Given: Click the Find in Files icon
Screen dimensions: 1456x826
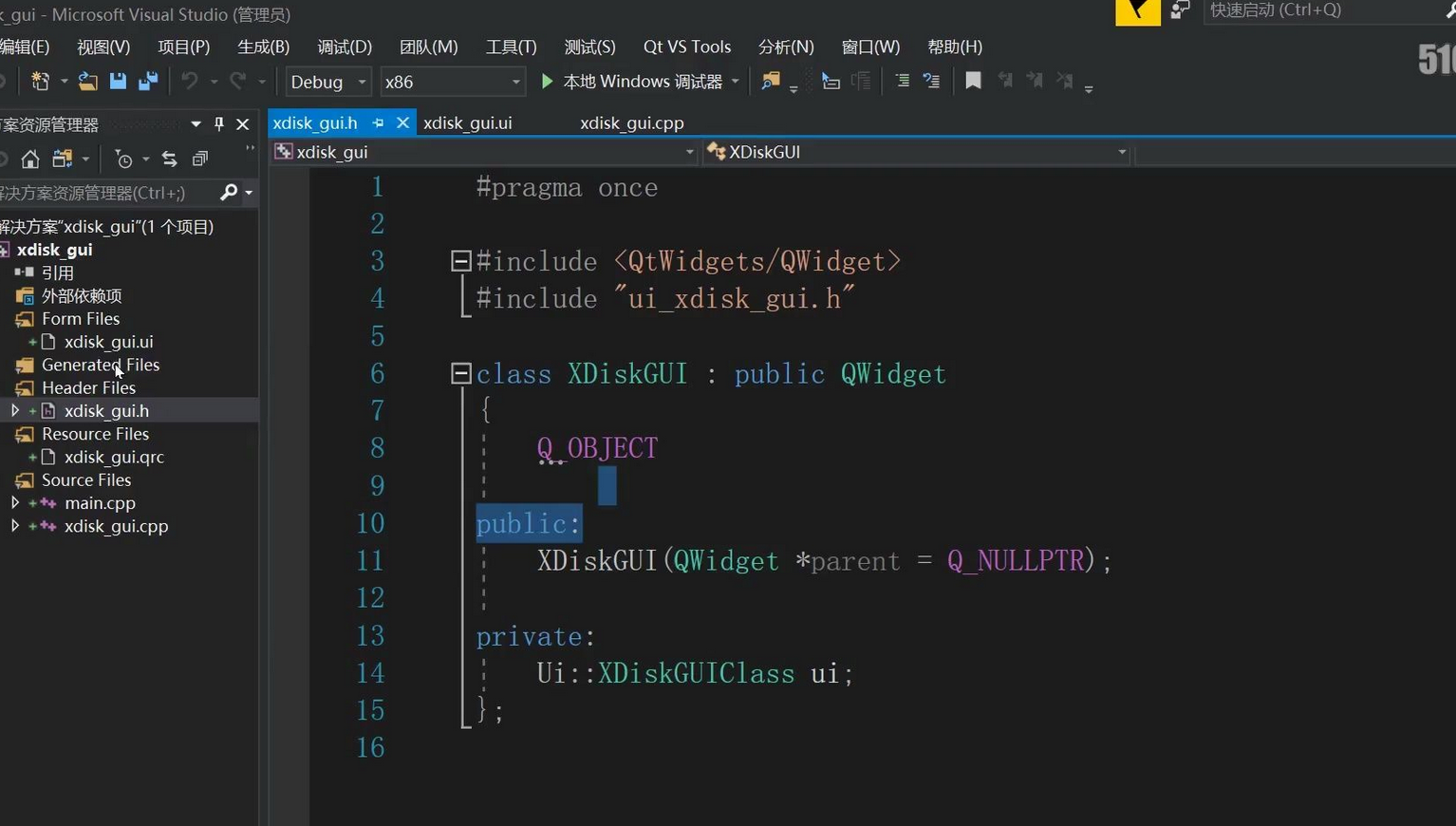Looking at the screenshot, I should 770,82.
